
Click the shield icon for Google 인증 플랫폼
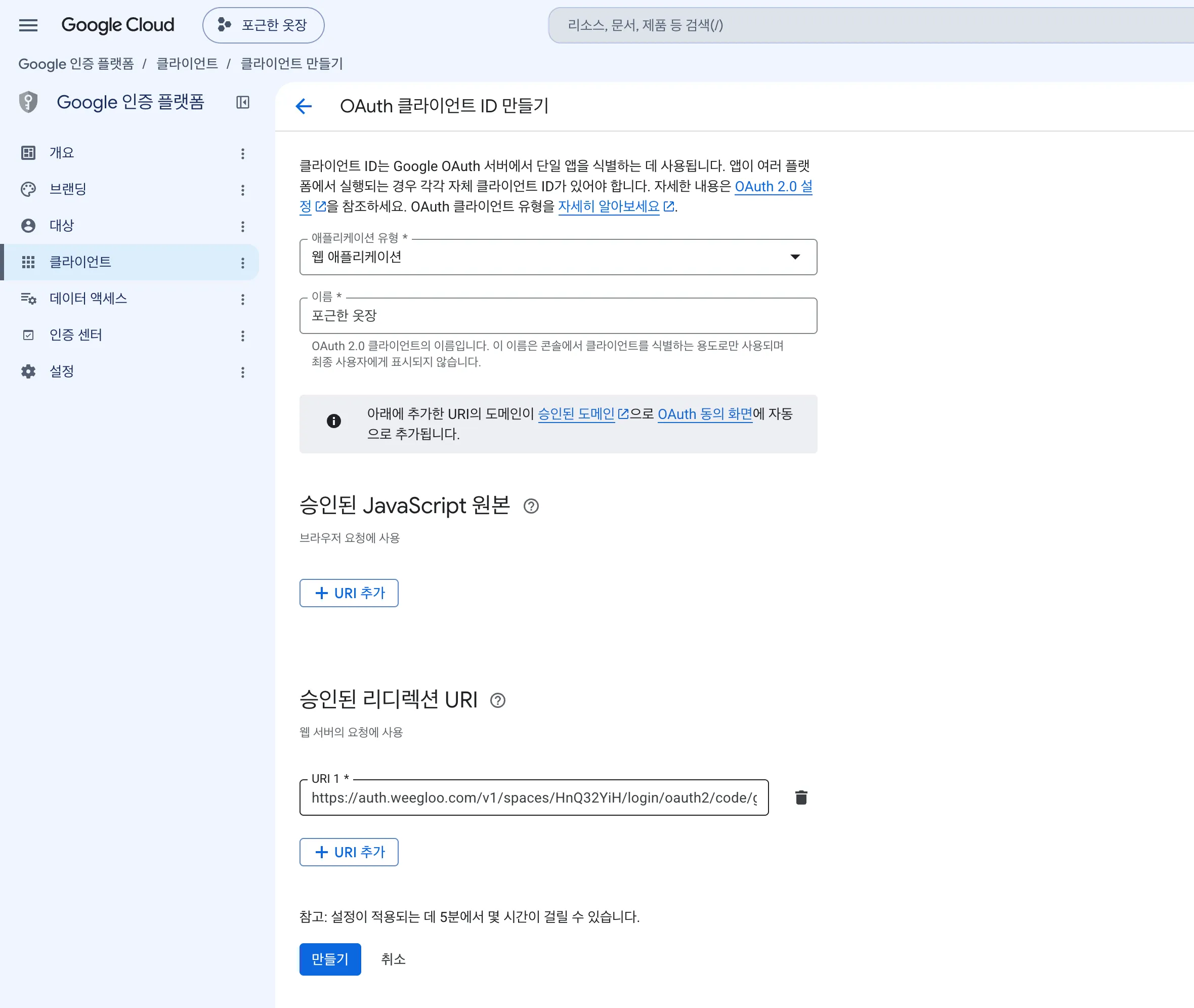tap(28, 102)
